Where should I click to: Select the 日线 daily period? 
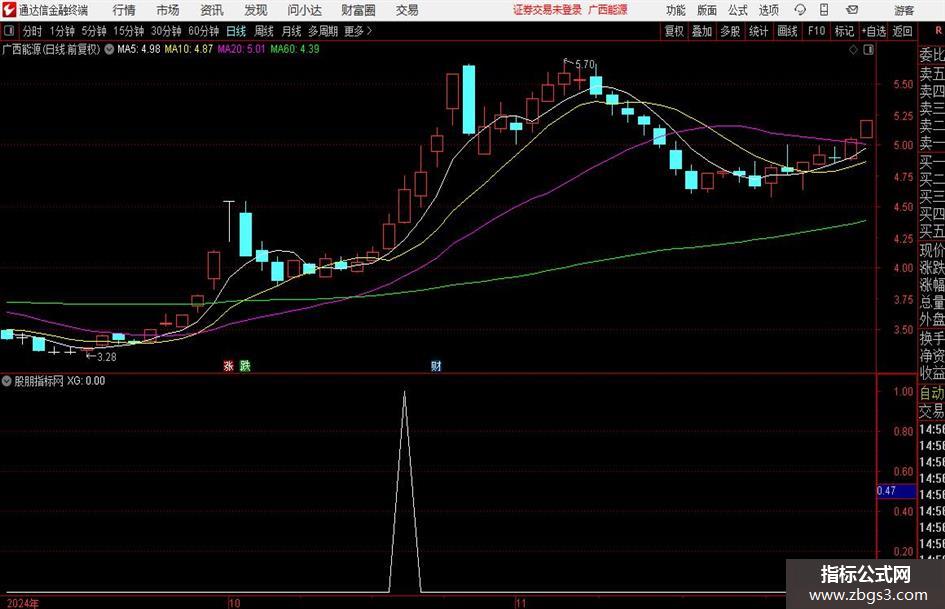pos(236,31)
